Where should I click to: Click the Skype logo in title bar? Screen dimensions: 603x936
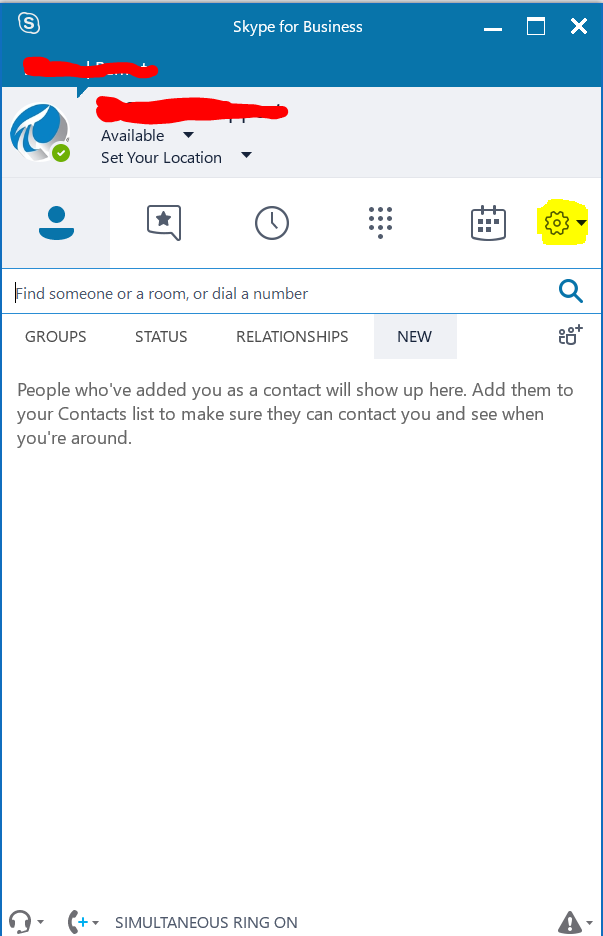29,25
